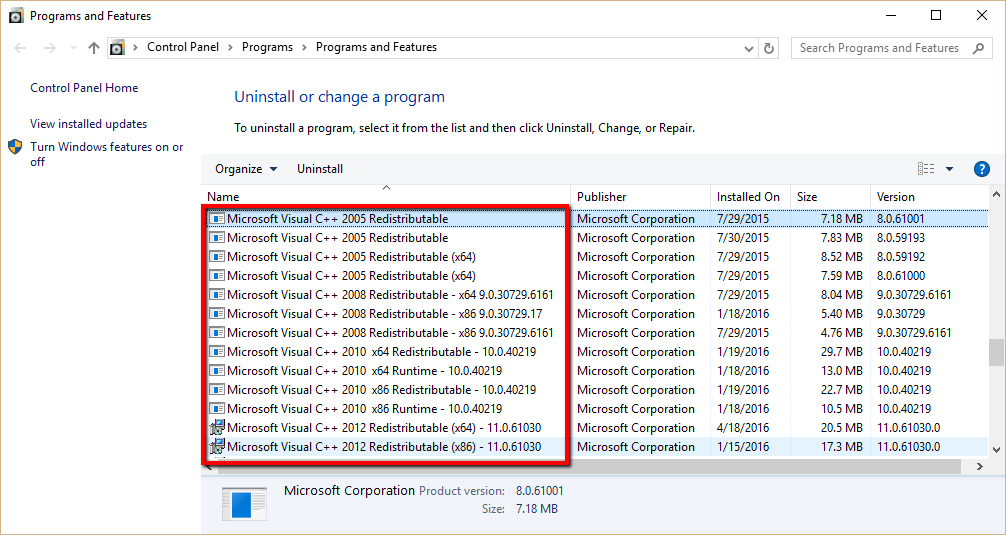1006x535 pixels.
Task: Select Visual C++ 2010 x64 Runtime row
Action: pos(595,371)
